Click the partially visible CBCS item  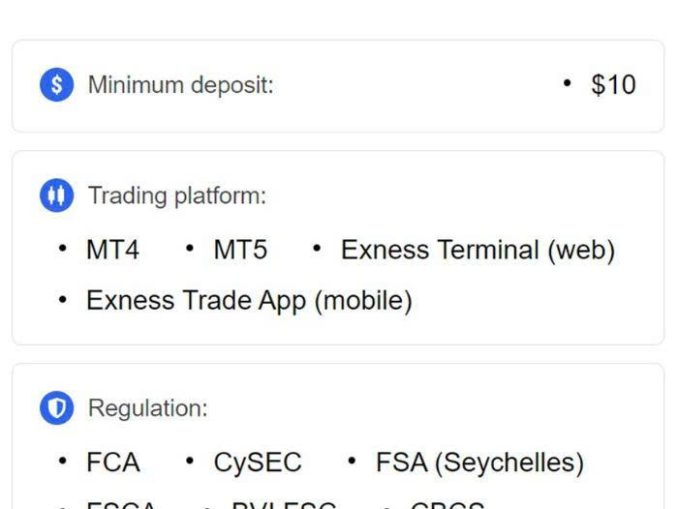pyautogui.click(x=447, y=505)
